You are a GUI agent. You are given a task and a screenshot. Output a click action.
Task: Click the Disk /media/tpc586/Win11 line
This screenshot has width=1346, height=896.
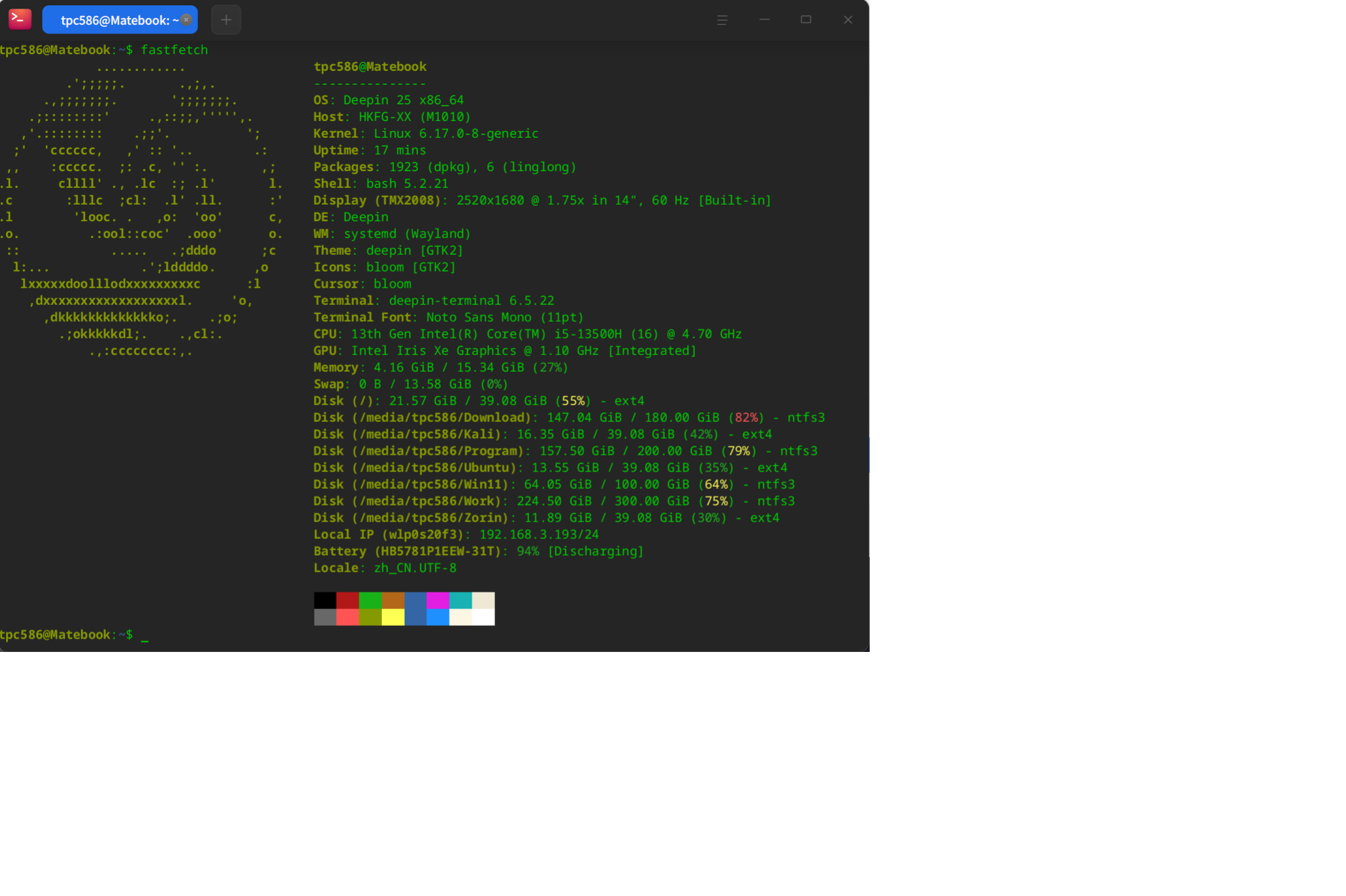[555, 485]
